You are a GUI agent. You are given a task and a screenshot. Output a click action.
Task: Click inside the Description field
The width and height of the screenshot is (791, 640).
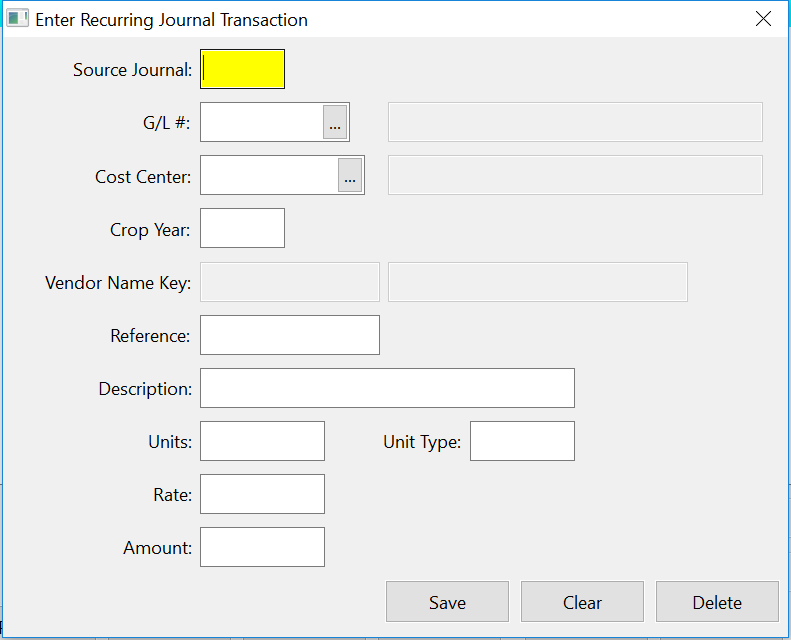click(387, 388)
